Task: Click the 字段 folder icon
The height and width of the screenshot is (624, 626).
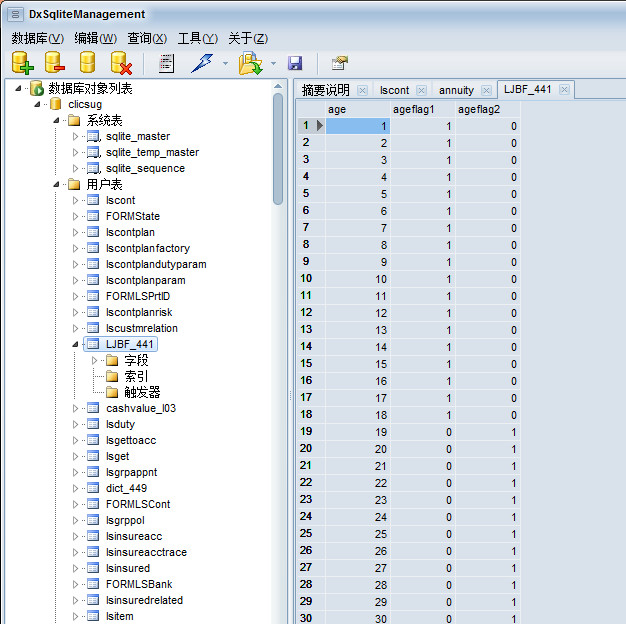Action: (112, 361)
